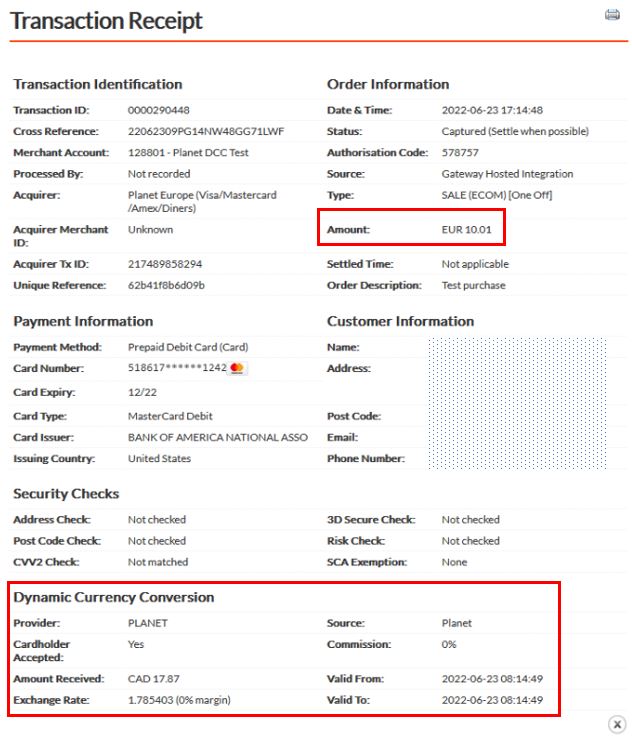Click status Captured (Settle when possible)

[x=515, y=131]
